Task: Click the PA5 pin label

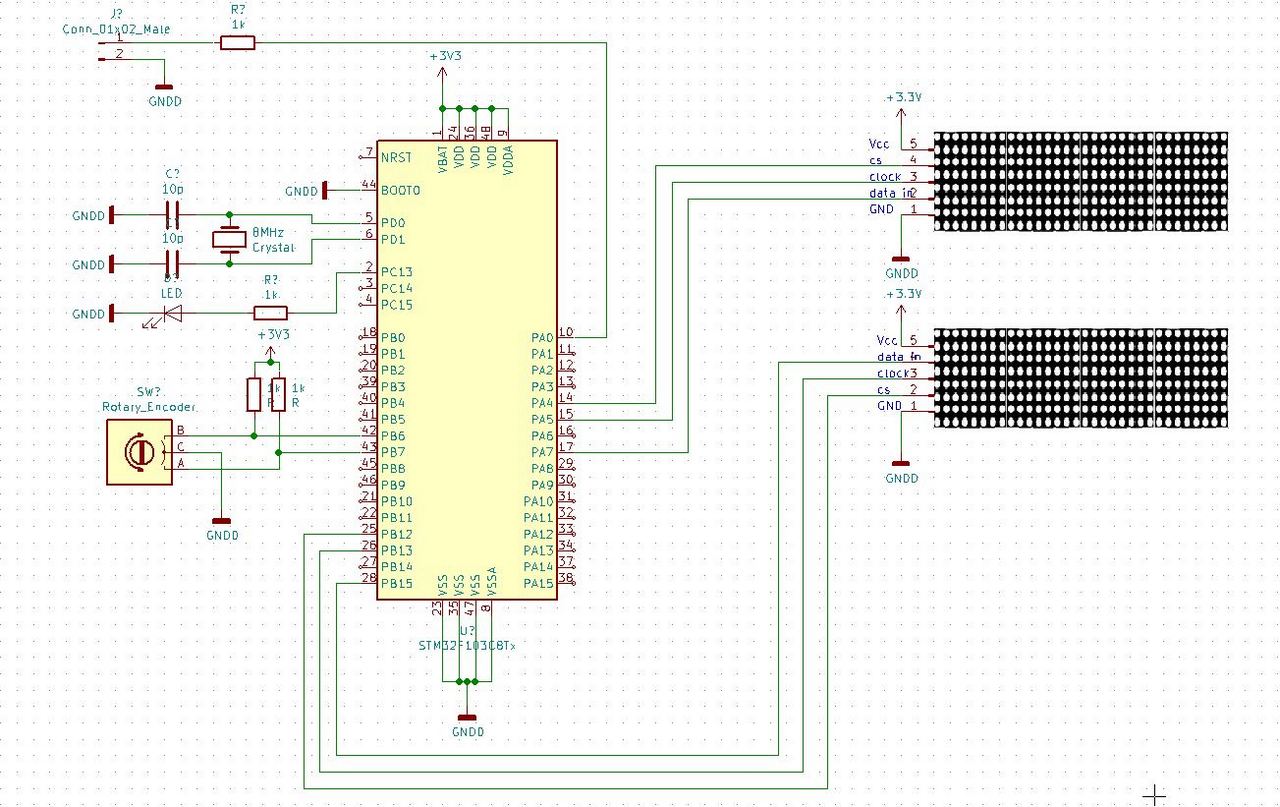Action: point(542,419)
